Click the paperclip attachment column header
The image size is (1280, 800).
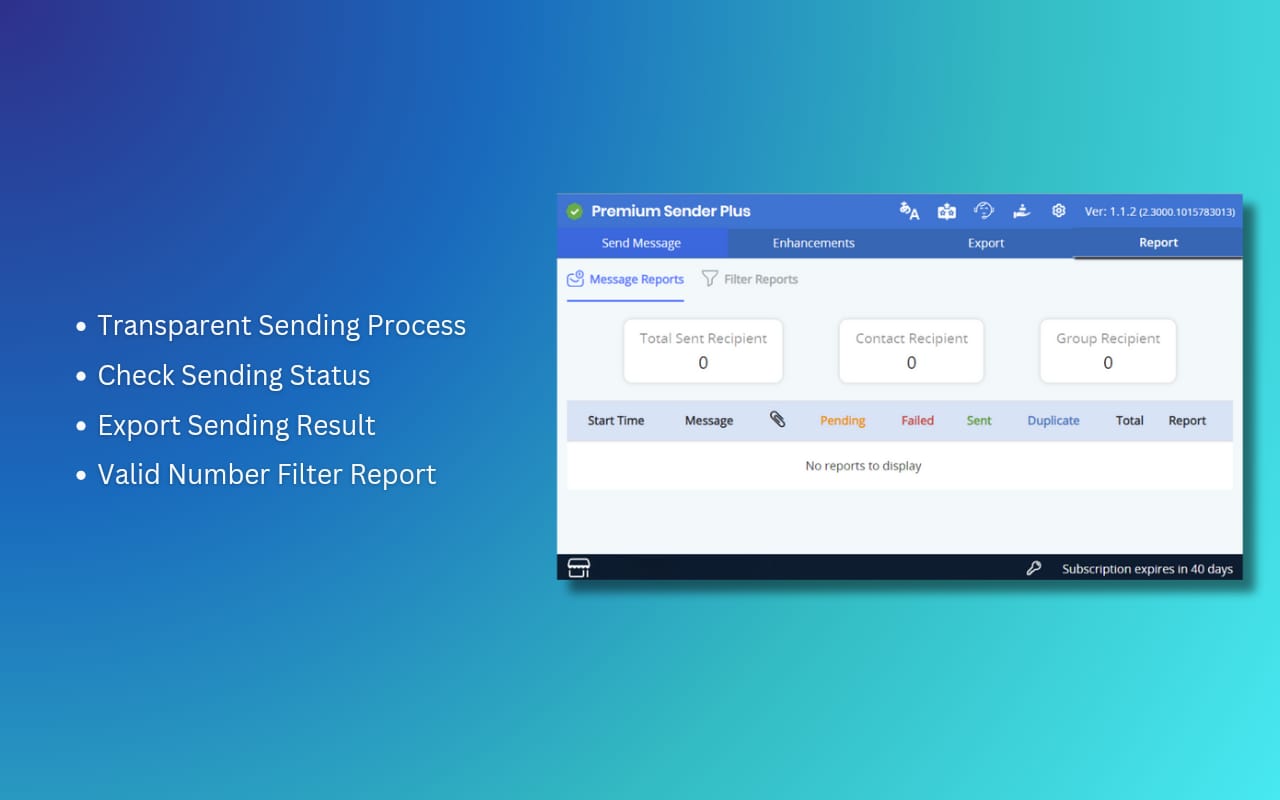[x=778, y=421]
